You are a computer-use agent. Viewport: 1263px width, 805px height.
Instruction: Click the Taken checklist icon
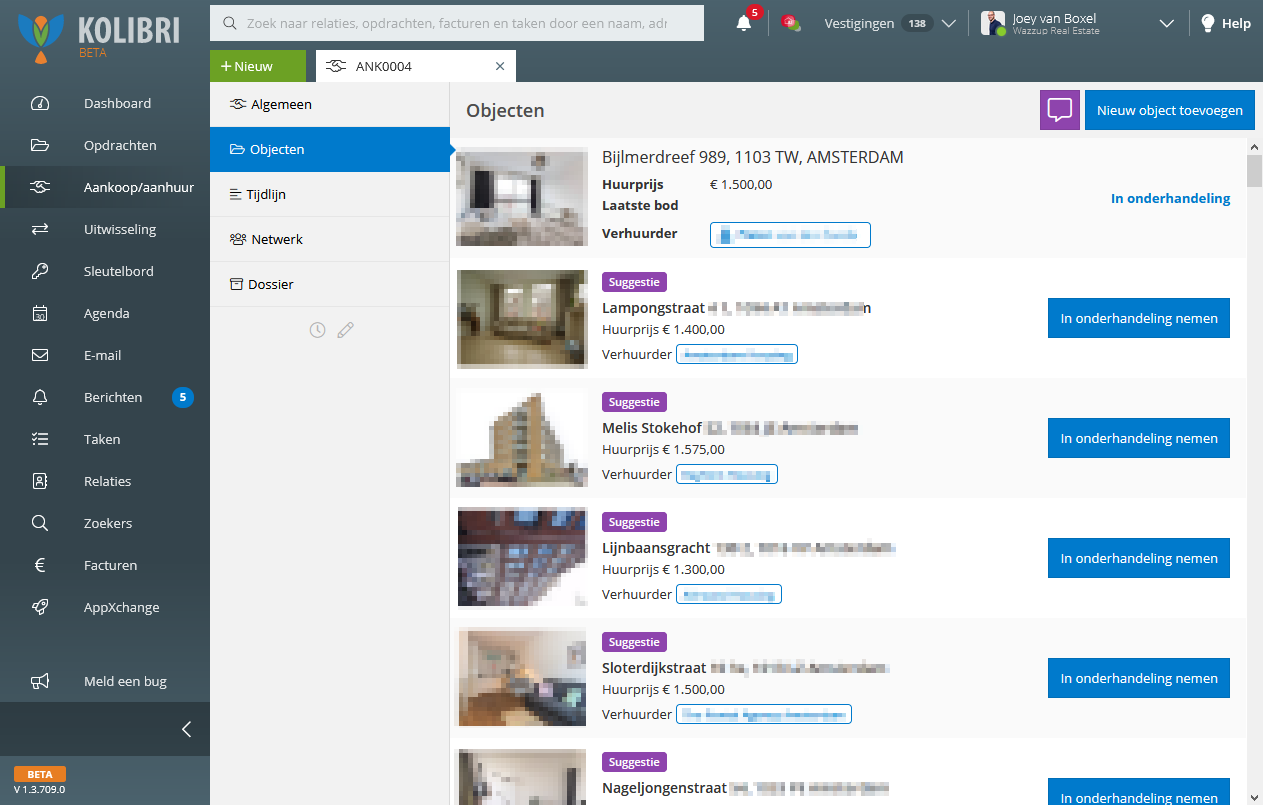point(40,439)
